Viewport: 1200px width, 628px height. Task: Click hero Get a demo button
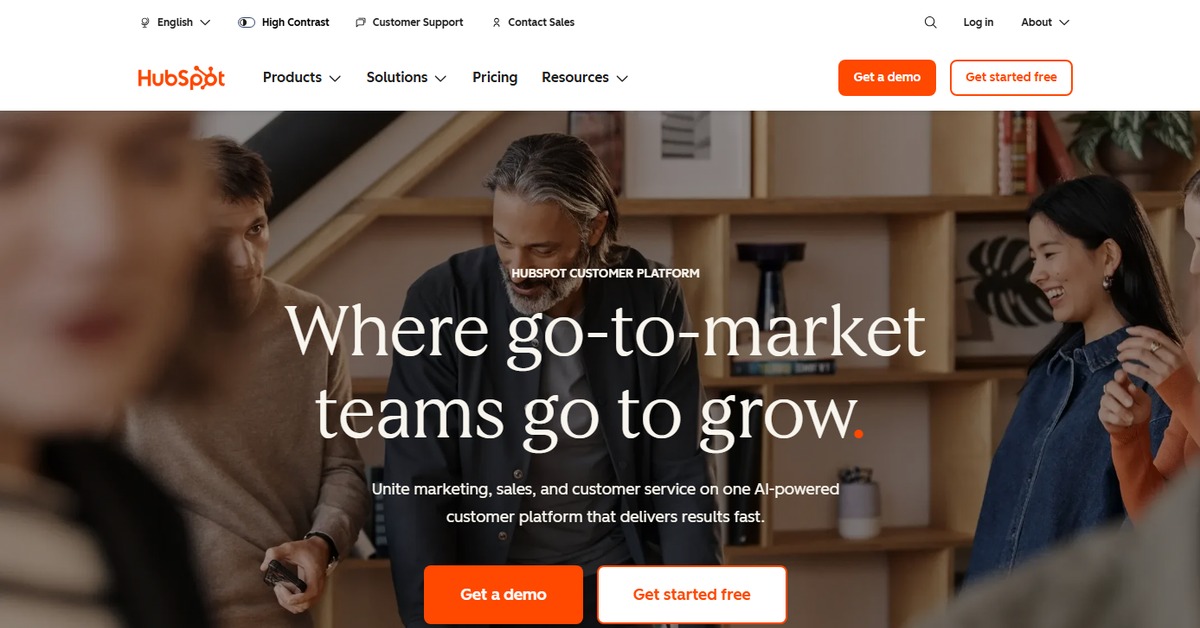tap(503, 594)
